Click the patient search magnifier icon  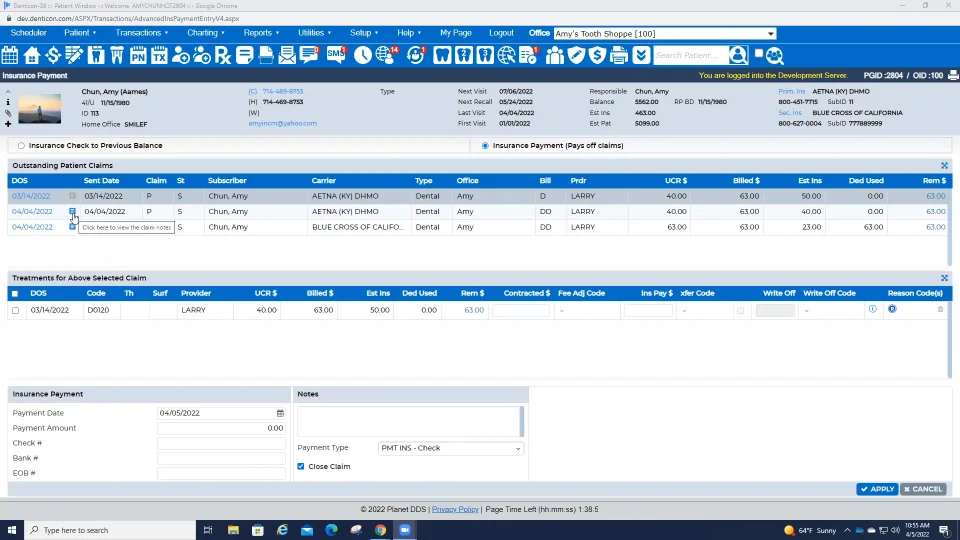coord(738,55)
